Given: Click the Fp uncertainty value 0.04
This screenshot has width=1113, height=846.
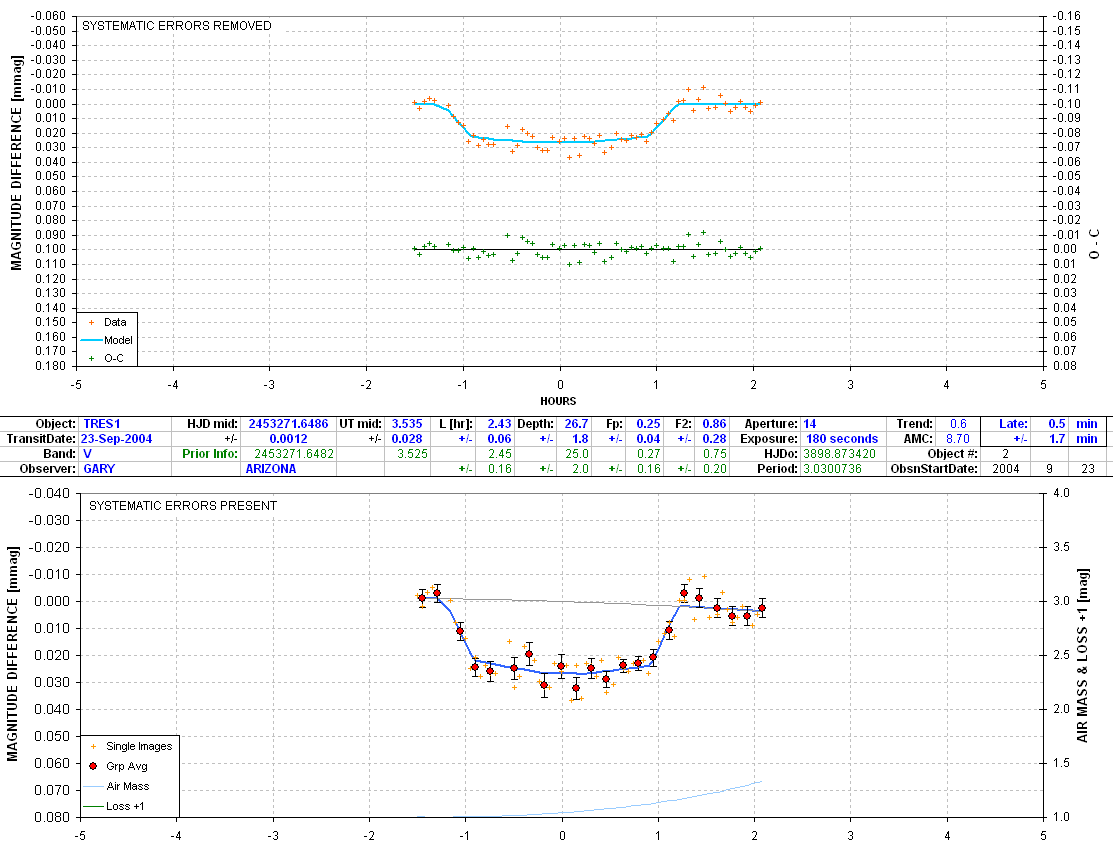Looking at the screenshot, I should tap(648, 439).
